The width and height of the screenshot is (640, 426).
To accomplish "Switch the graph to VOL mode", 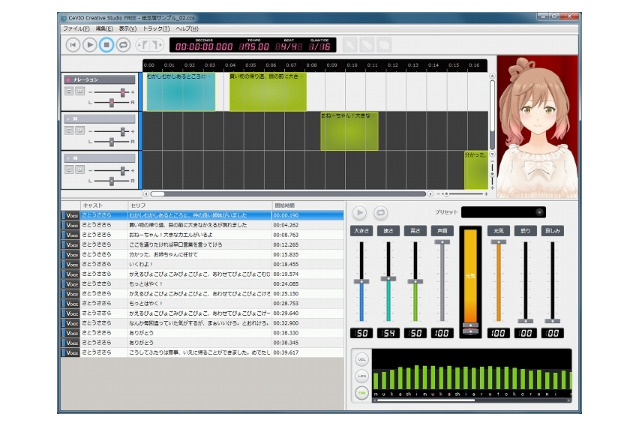I will point(362,359).
